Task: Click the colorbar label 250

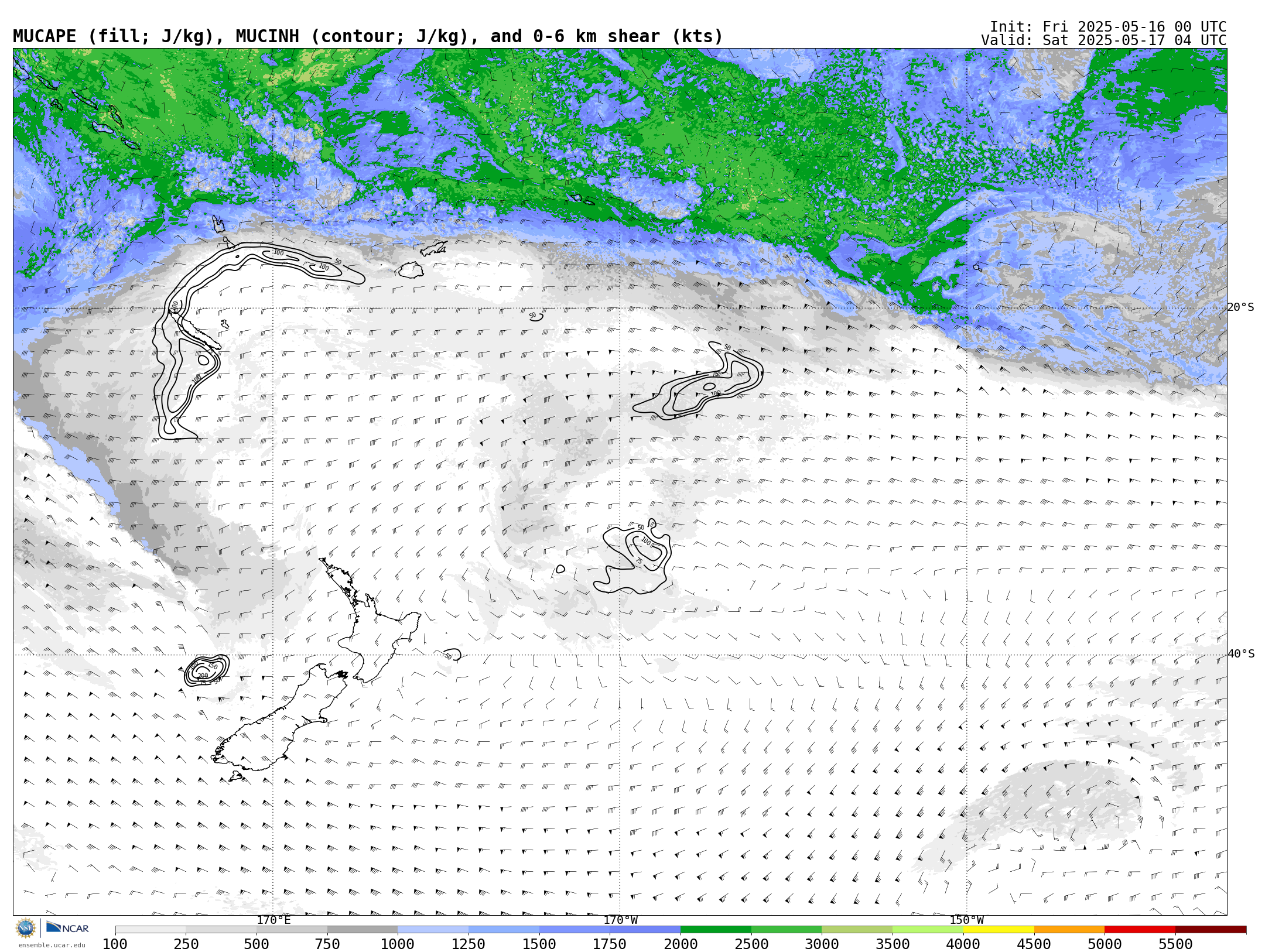Action: 186,944
